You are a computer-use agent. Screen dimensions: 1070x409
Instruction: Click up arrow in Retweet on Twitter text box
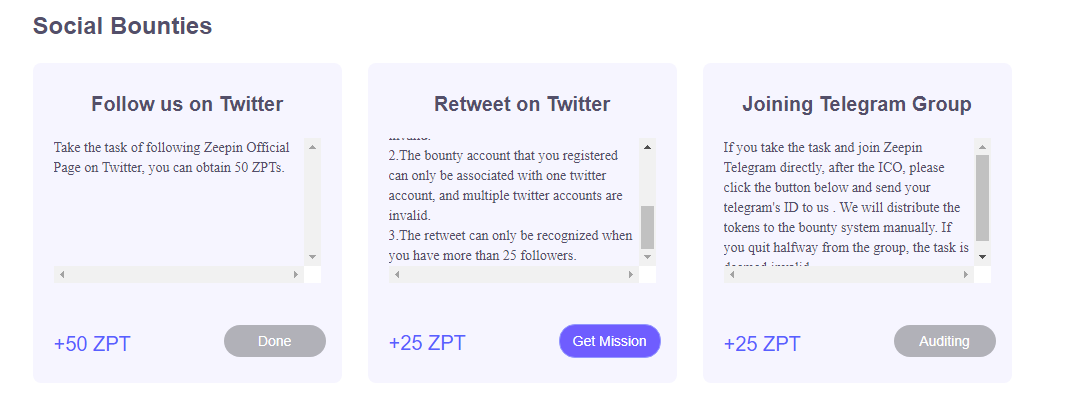[x=648, y=147]
